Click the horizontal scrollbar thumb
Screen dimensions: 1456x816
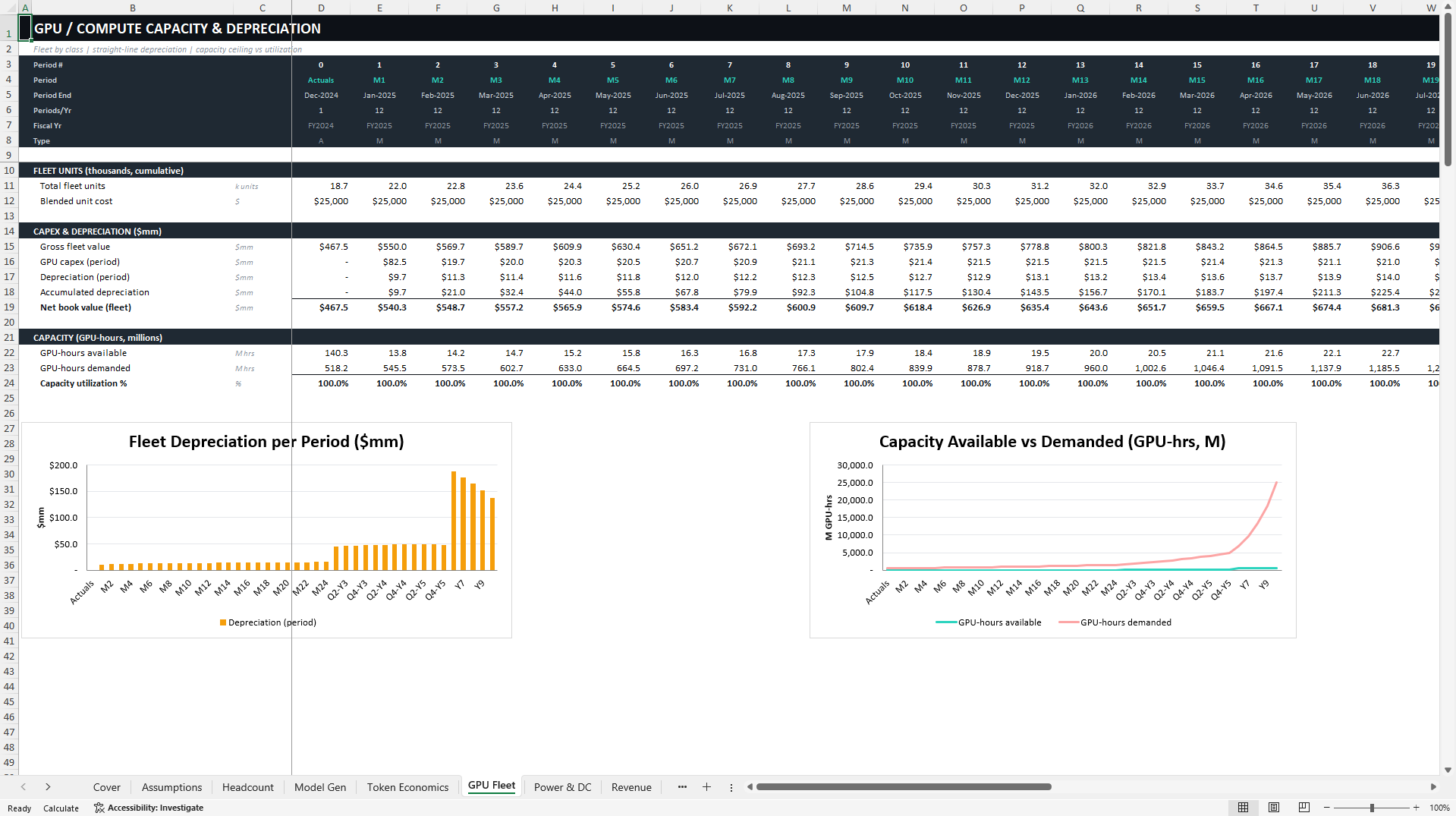point(904,787)
